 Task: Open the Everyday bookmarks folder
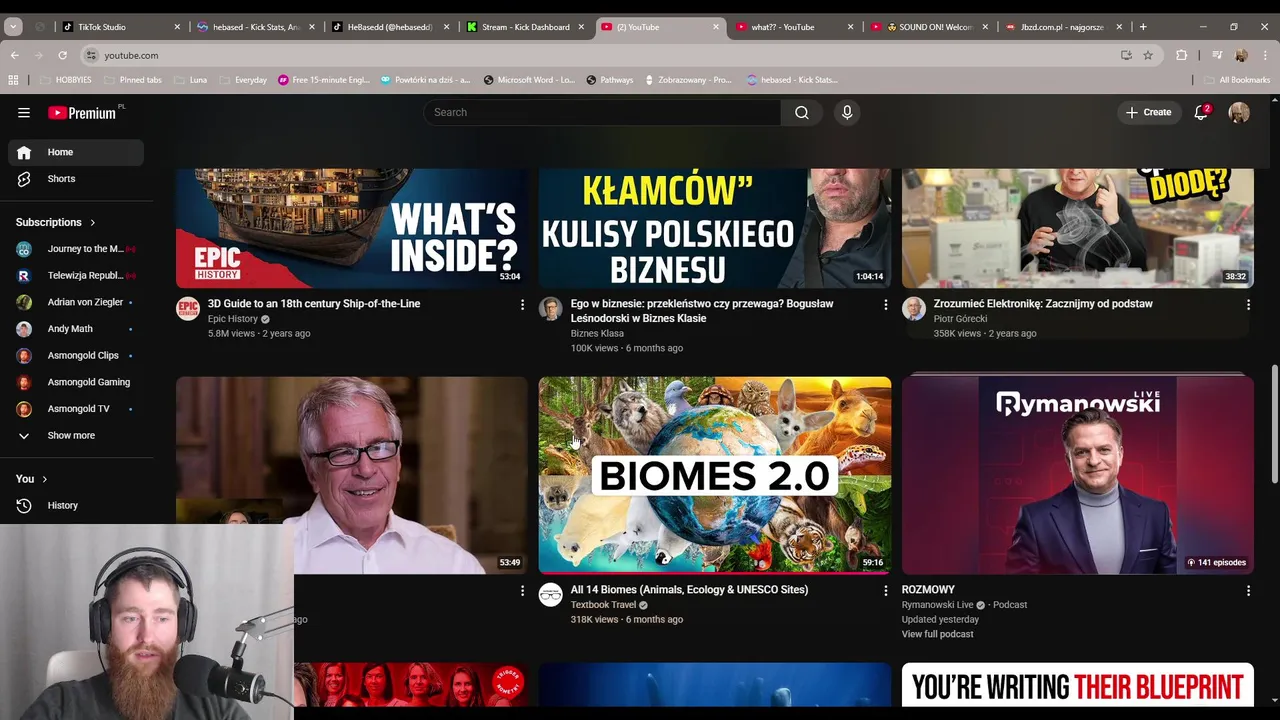[243, 80]
